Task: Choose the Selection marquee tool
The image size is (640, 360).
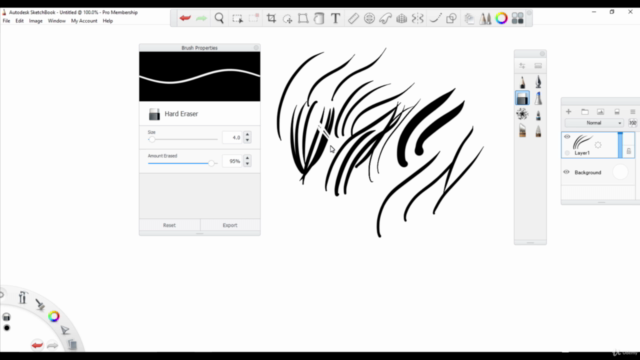Action: tap(237, 18)
